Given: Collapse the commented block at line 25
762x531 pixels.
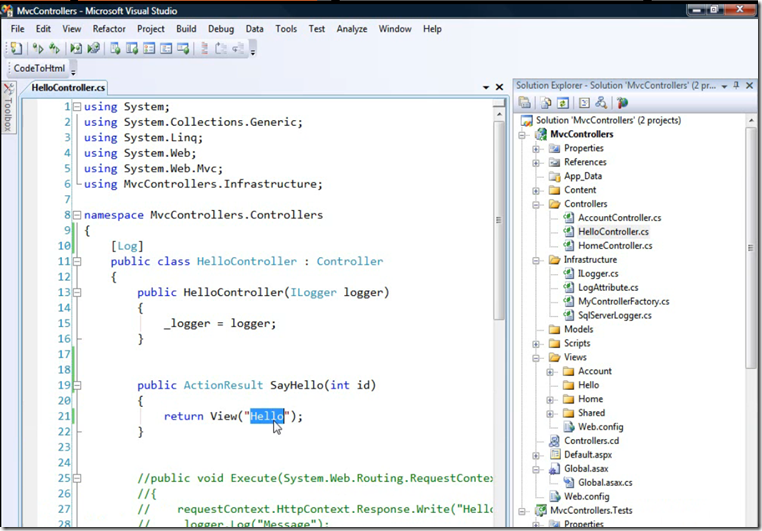Looking at the screenshot, I should pos(77,478).
